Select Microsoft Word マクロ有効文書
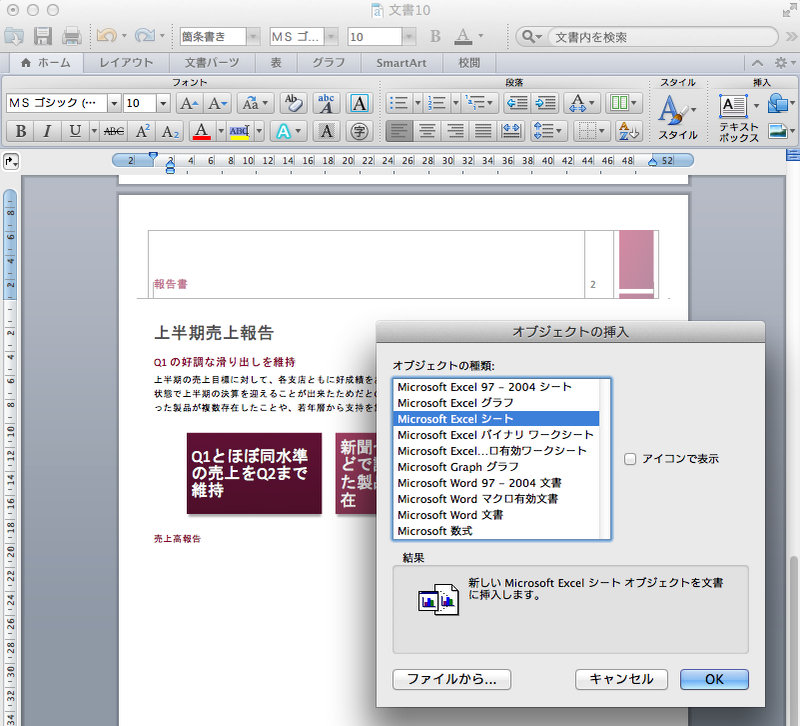The width and height of the screenshot is (800, 726). point(496,499)
